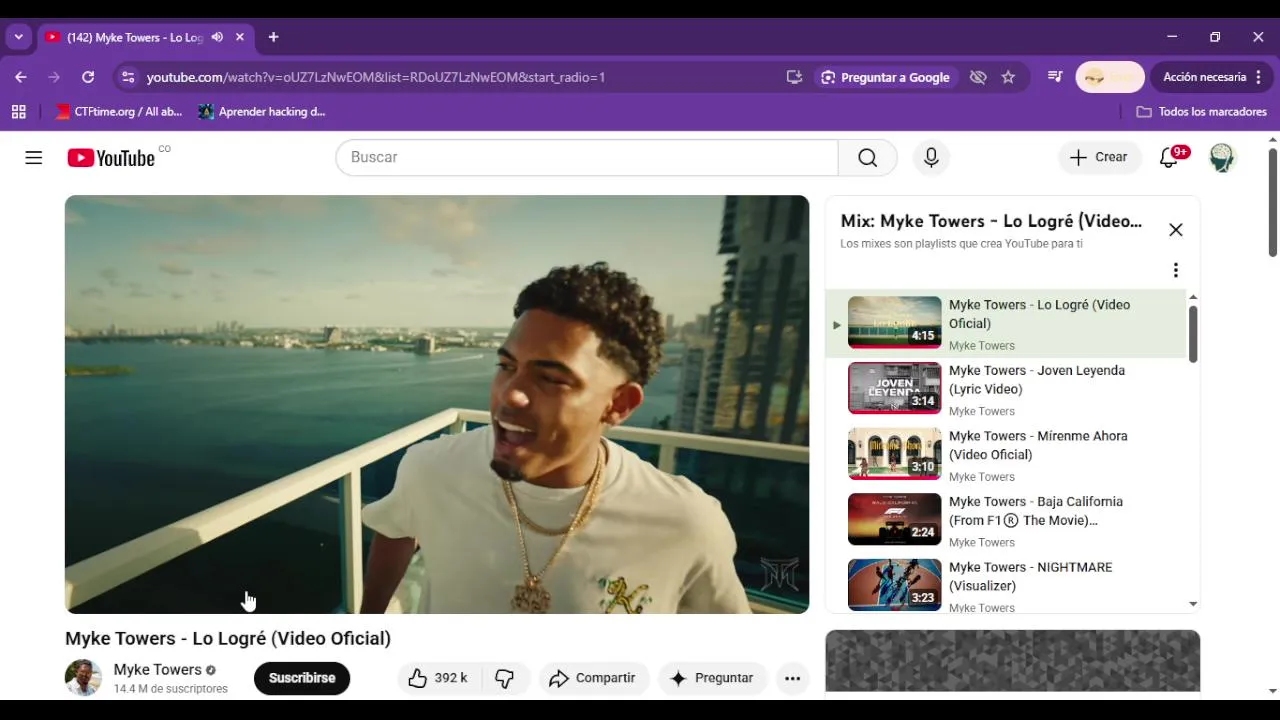Start voice search with microphone icon

(x=931, y=157)
